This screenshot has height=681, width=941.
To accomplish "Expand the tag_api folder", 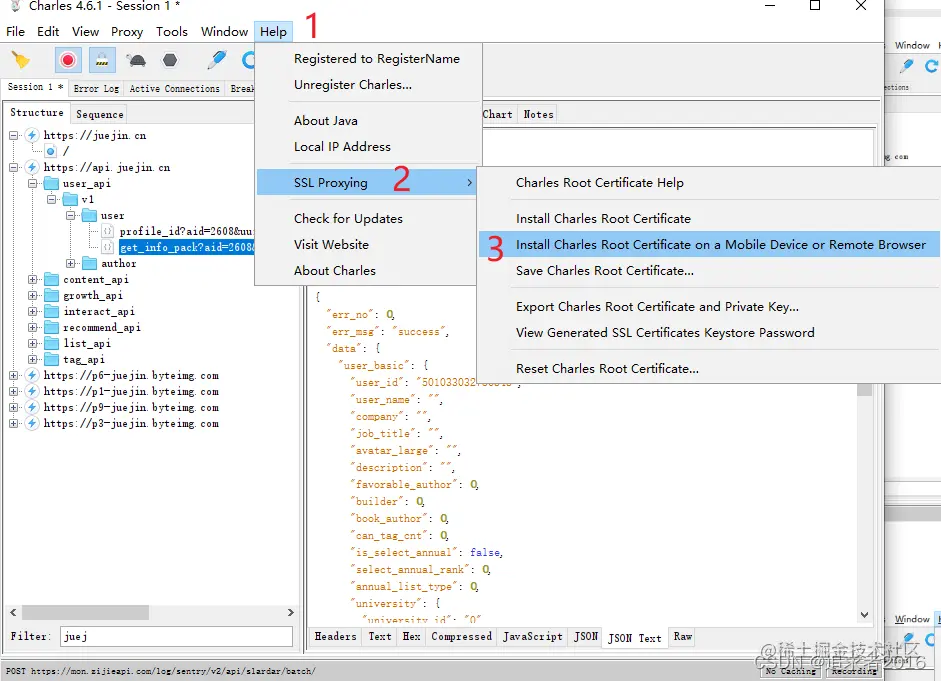I will [32, 359].
